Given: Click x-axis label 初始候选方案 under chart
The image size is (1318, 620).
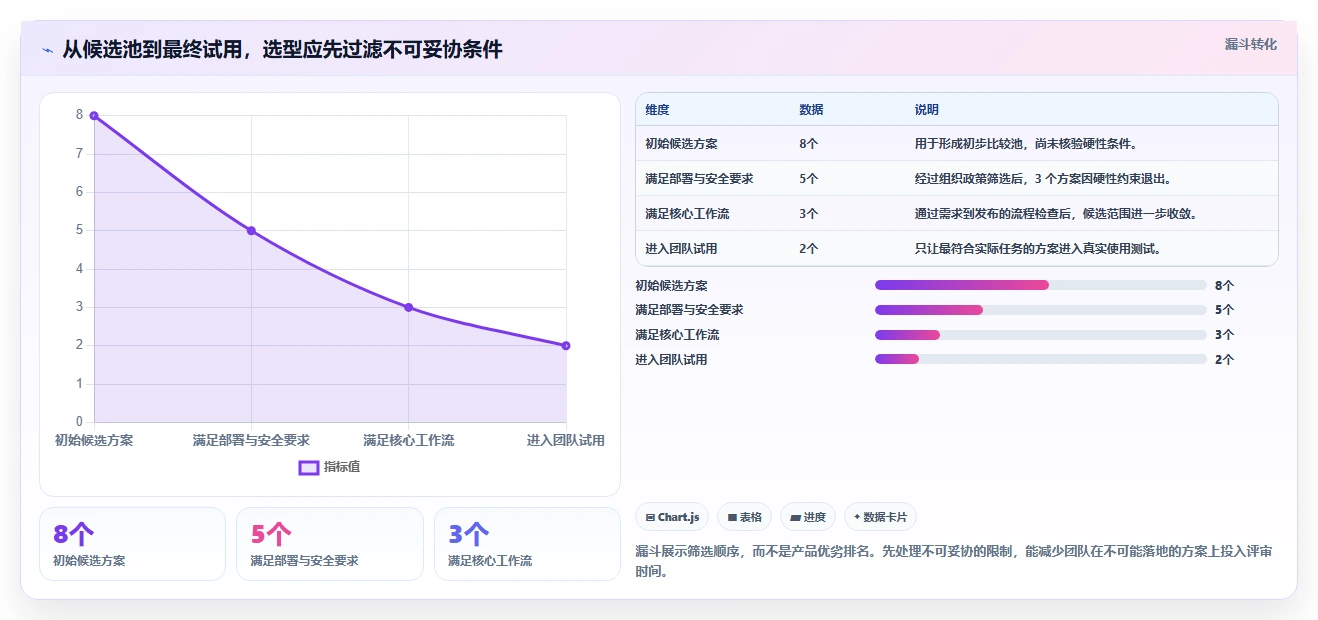Looking at the screenshot, I should coord(94,441).
